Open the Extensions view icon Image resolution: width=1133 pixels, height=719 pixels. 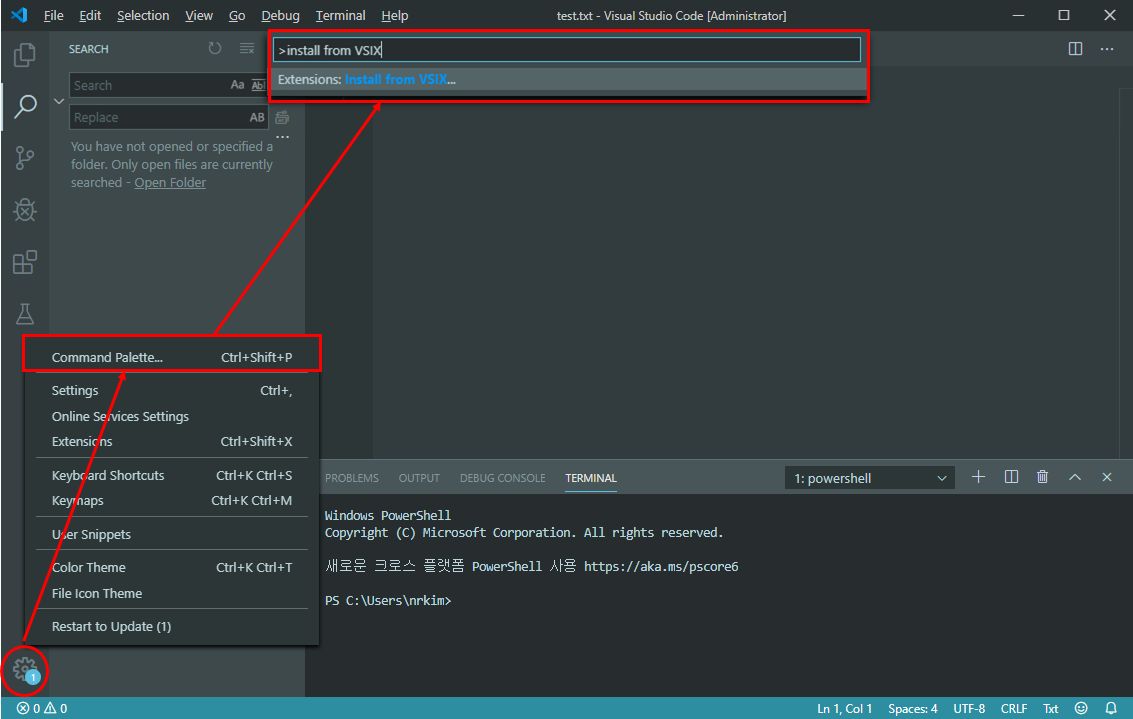click(24, 263)
